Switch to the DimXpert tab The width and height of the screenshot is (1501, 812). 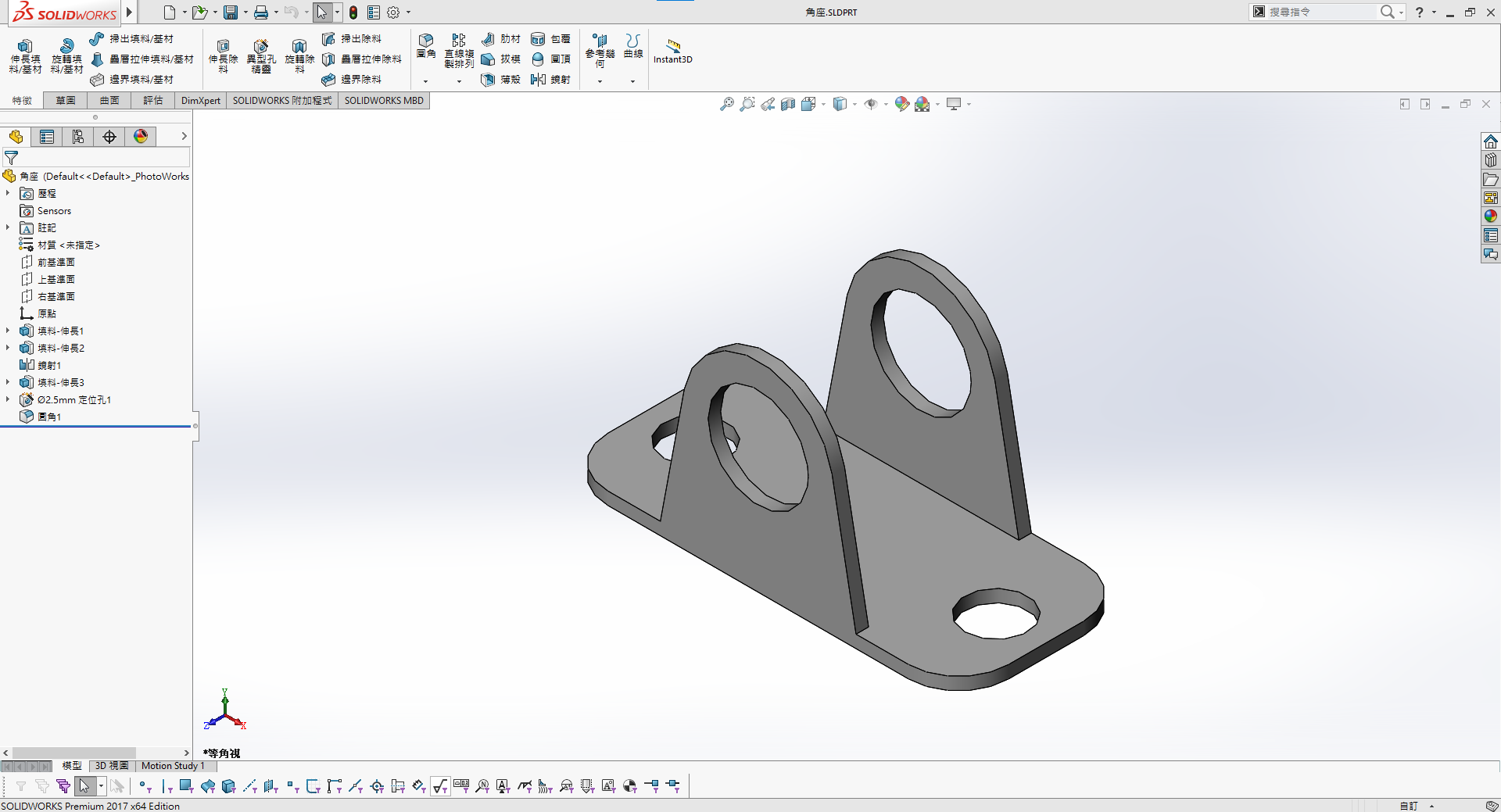click(201, 101)
